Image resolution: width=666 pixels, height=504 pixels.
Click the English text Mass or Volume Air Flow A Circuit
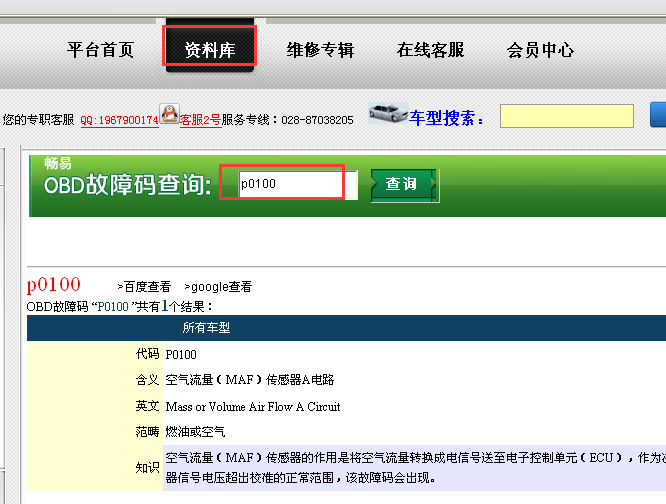253,407
